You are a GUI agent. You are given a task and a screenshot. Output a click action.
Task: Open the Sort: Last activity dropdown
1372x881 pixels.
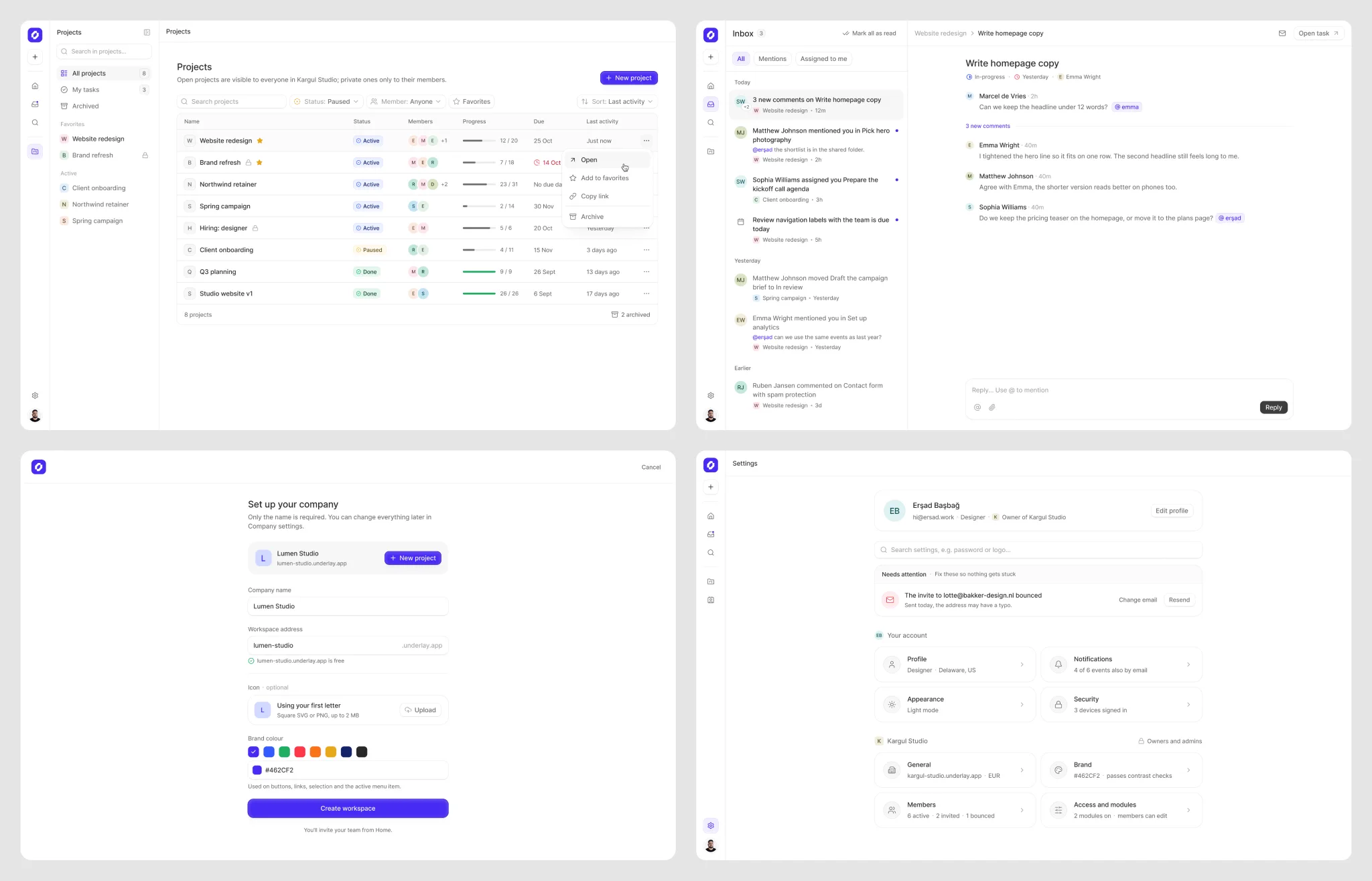[x=617, y=102]
